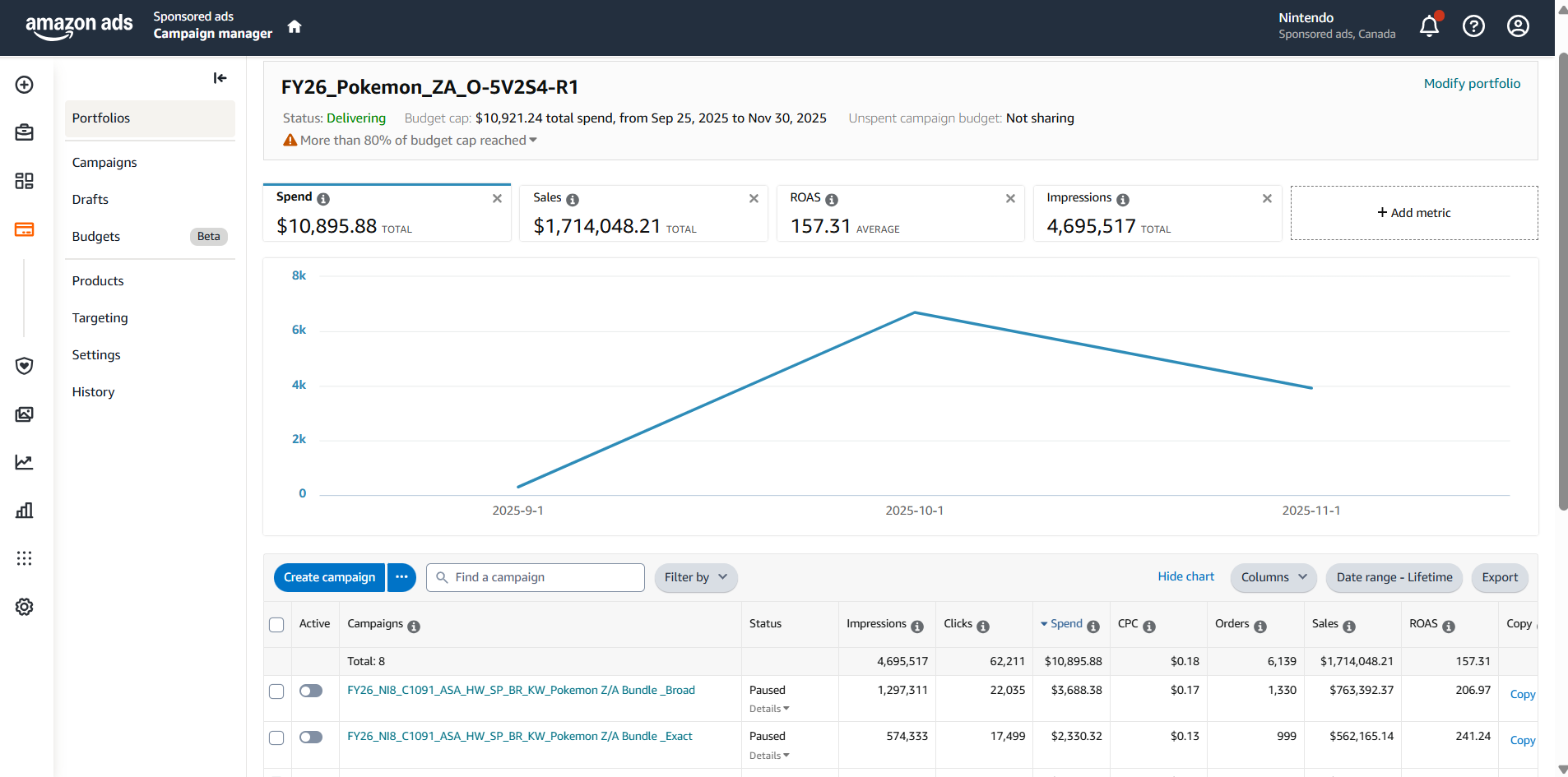Screen dimensions: 1568x777
Task: Go to Campaigns in the side menu
Action: point(104,163)
